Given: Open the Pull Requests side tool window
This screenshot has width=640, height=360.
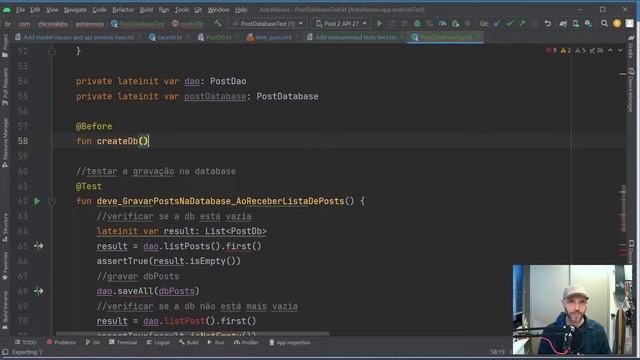Looking at the screenshot, I should (x=5, y=87).
